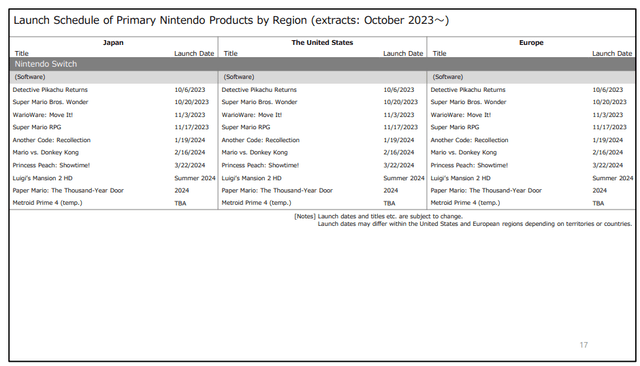Image resolution: width=640 pixels, height=366 pixels.
Task: Select the Japan column header
Action: point(113,42)
